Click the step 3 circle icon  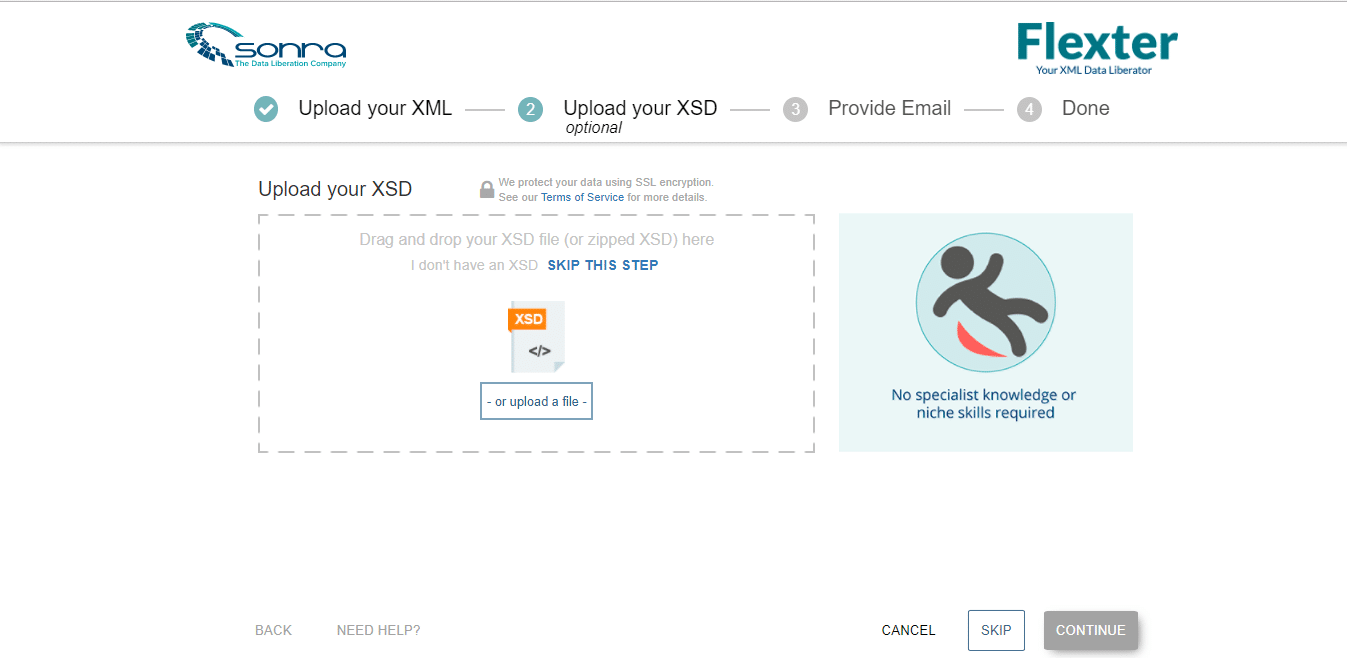[795, 109]
